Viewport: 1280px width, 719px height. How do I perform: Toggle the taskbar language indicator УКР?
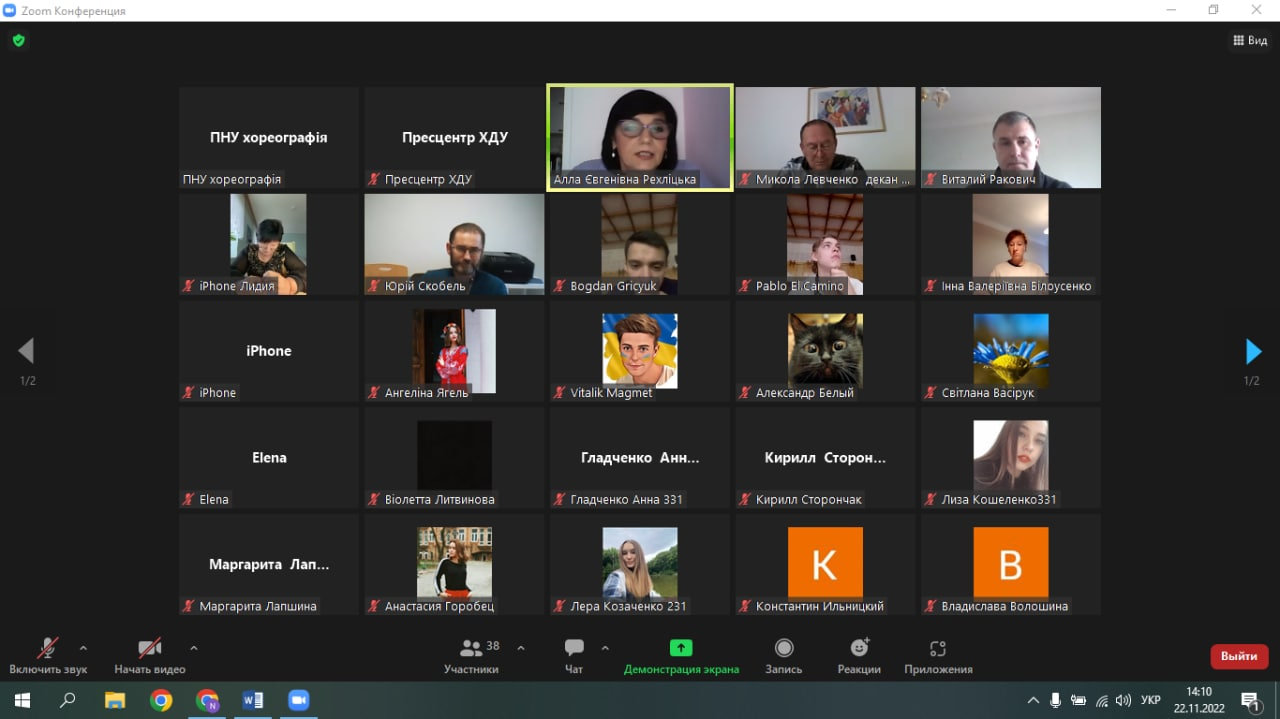[1151, 700]
